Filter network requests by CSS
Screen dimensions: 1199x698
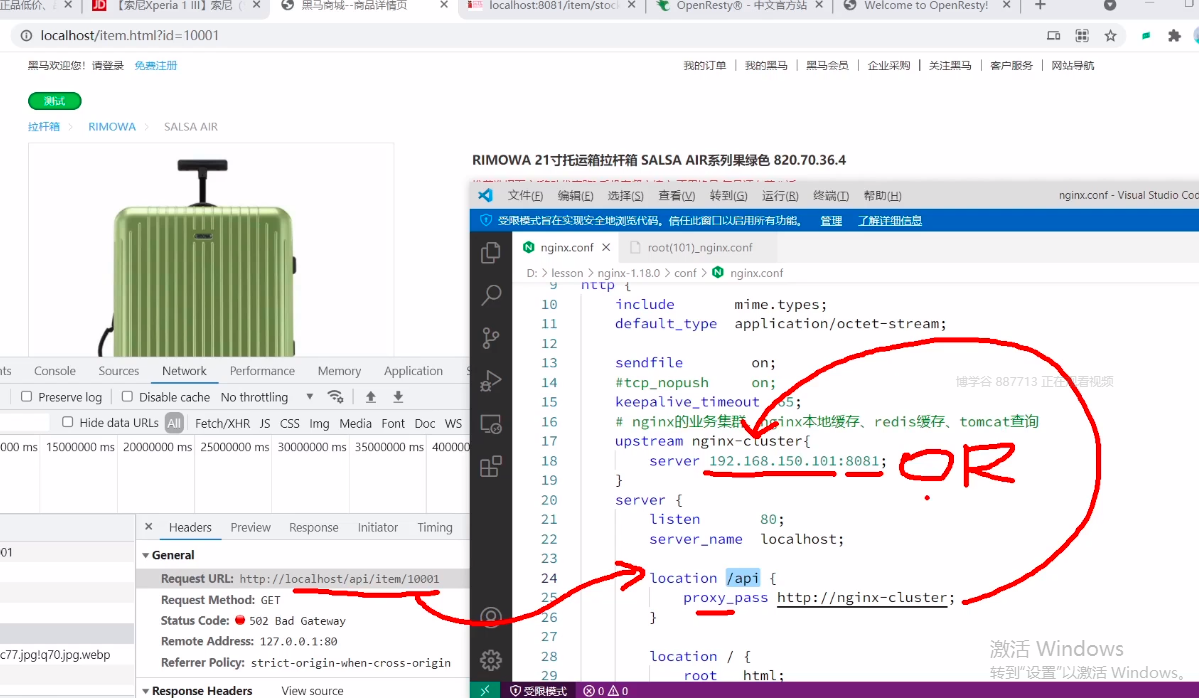coord(290,423)
